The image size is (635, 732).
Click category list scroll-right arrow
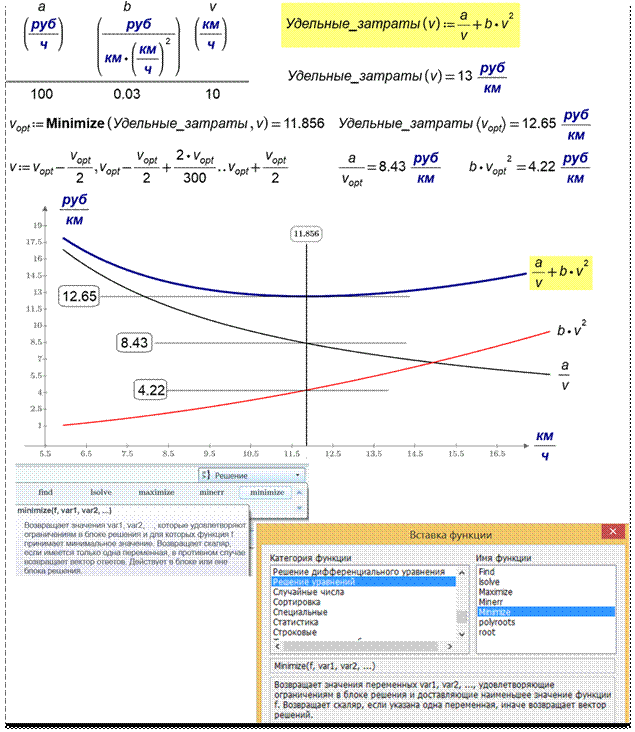[x=450, y=647]
